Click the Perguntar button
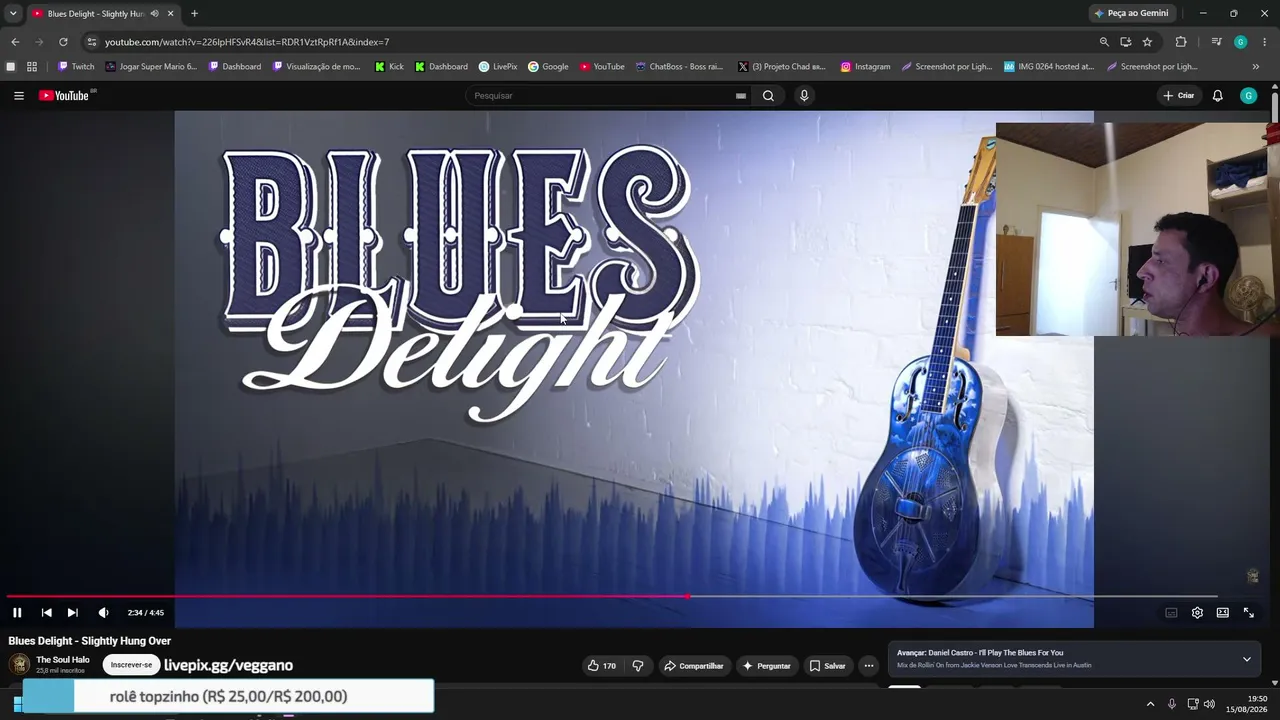This screenshot has width=1280, height=720. (766, 666)
